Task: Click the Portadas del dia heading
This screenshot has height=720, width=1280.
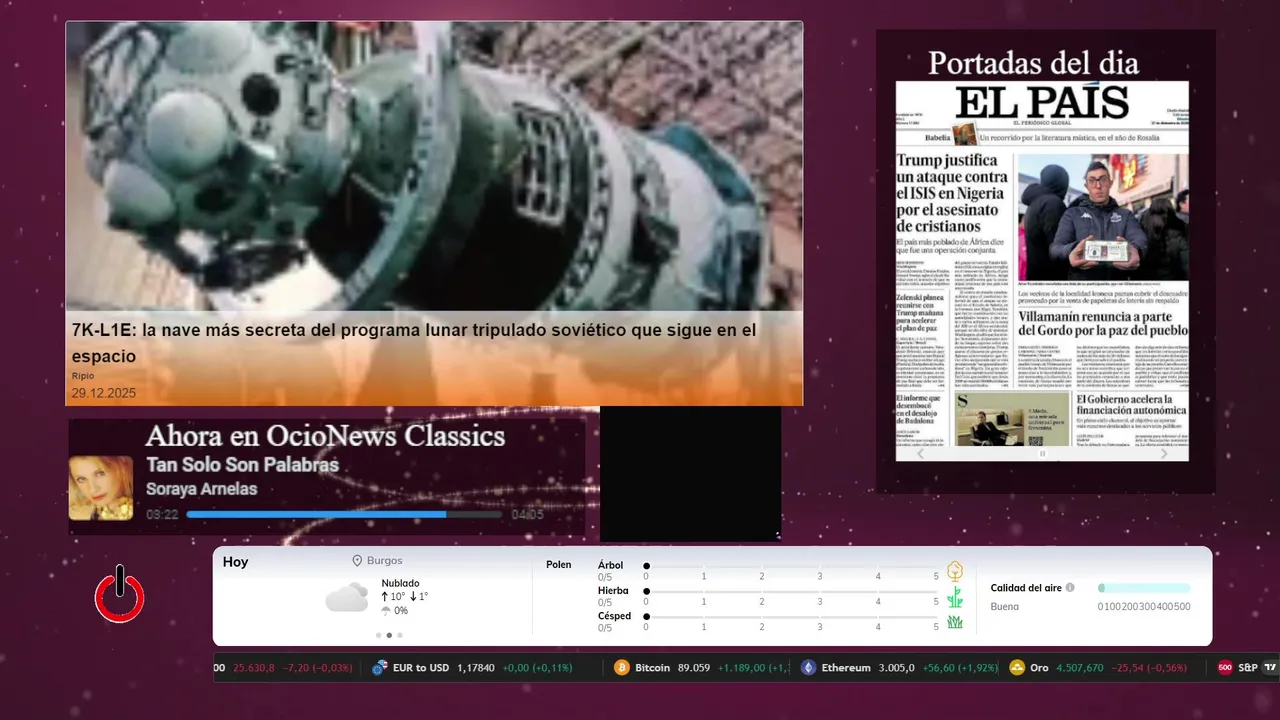Action: 1033,63
